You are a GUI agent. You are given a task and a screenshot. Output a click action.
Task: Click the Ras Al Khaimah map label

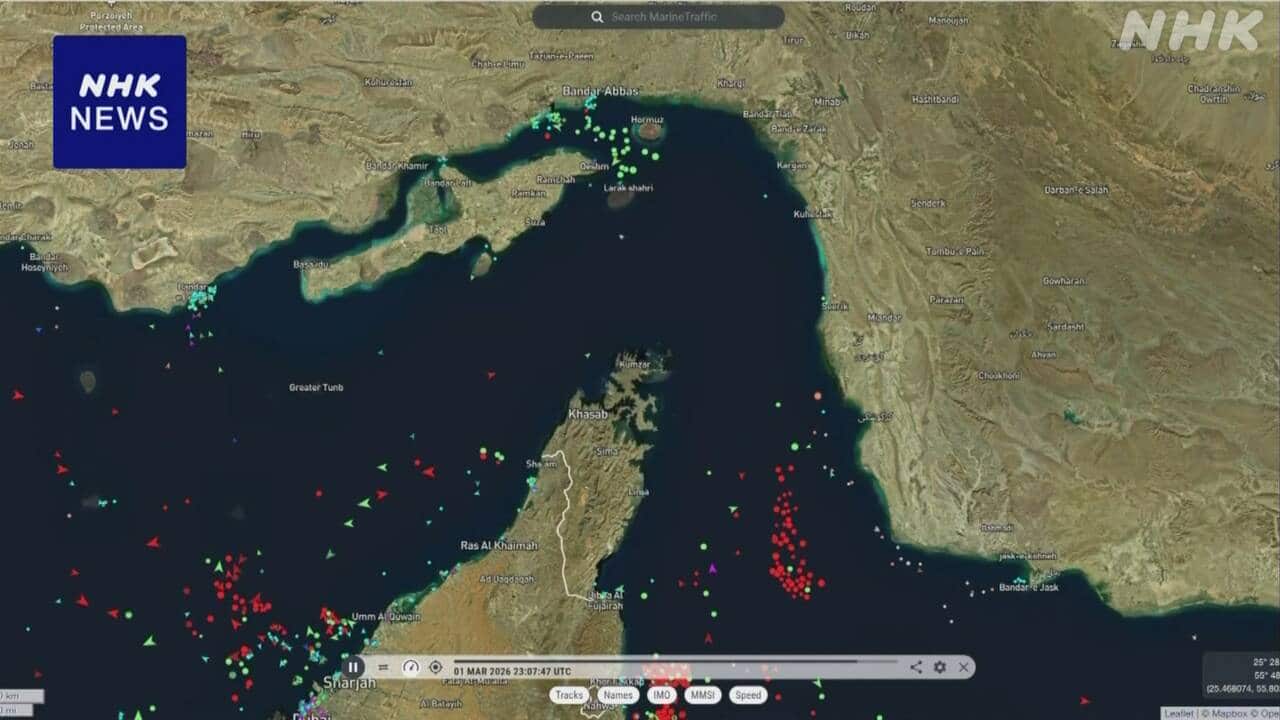(x=498, y=546)
